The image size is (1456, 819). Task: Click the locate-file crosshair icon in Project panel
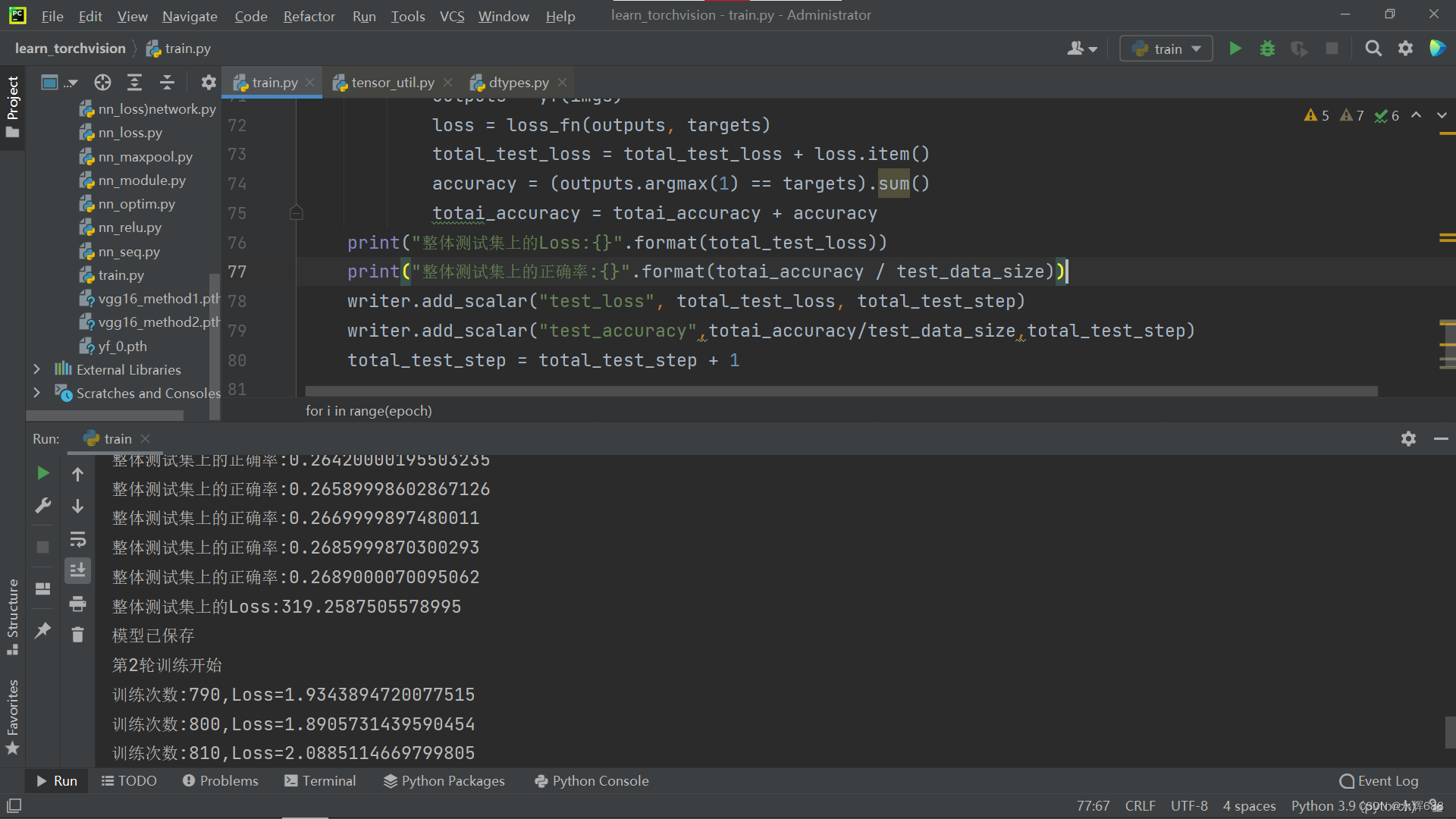pyautogui.click(x=102, y=82)
